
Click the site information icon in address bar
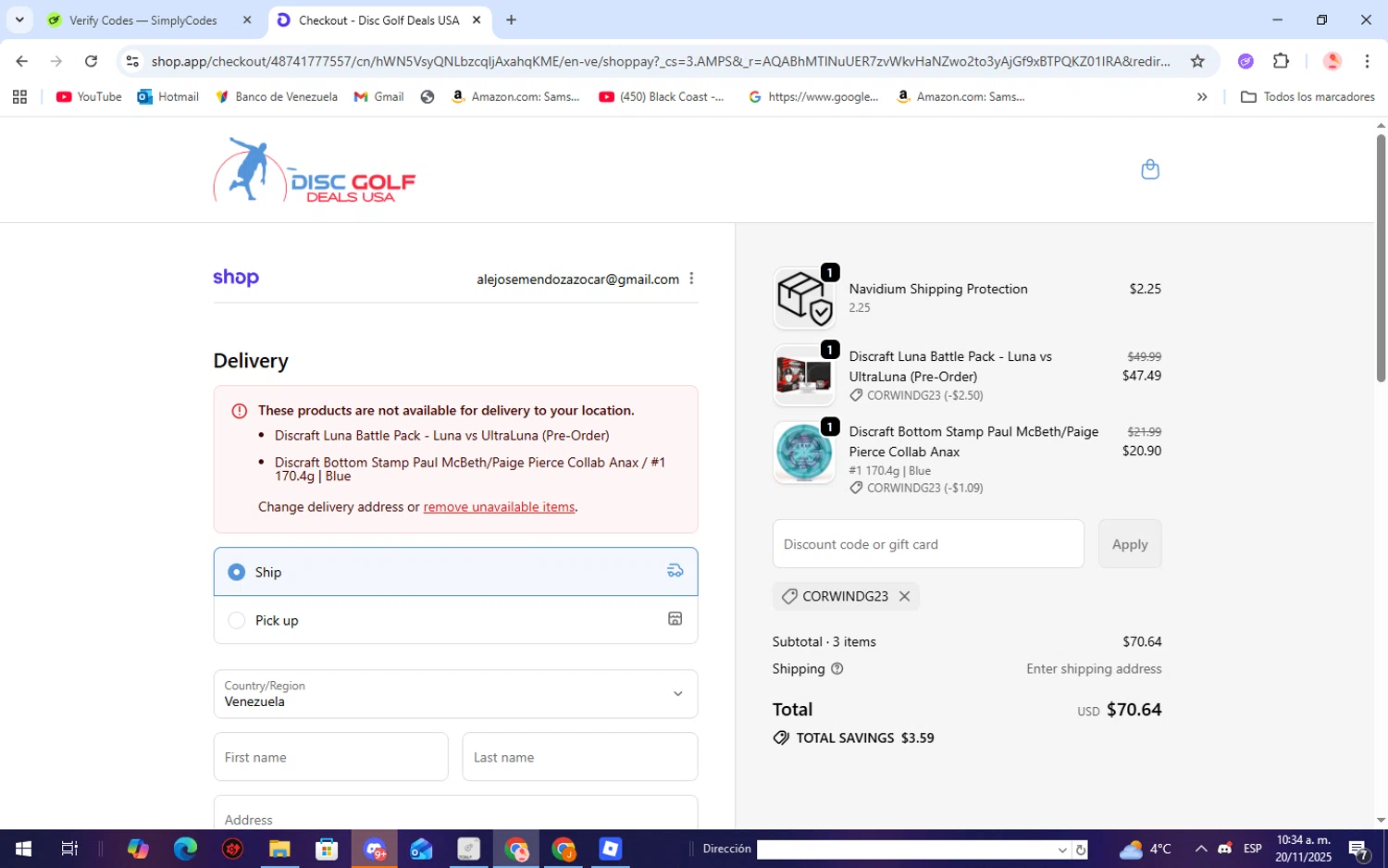[132, 61]
